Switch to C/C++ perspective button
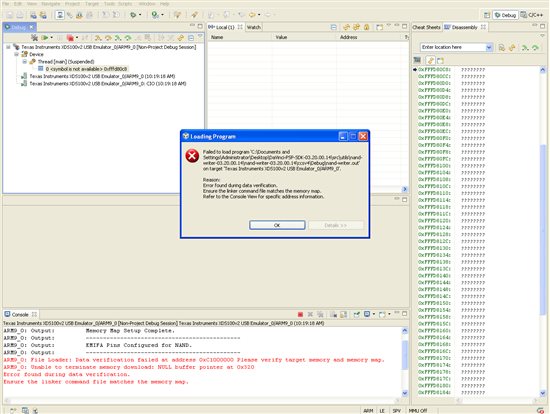The image size is (550, 414). point(532,15)
